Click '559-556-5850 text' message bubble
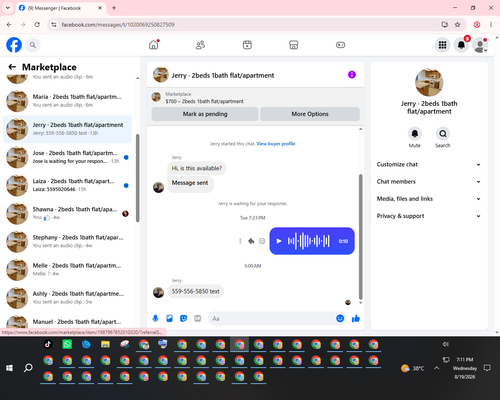The width and height of the screenshot is (500, 400). [196, 291]
